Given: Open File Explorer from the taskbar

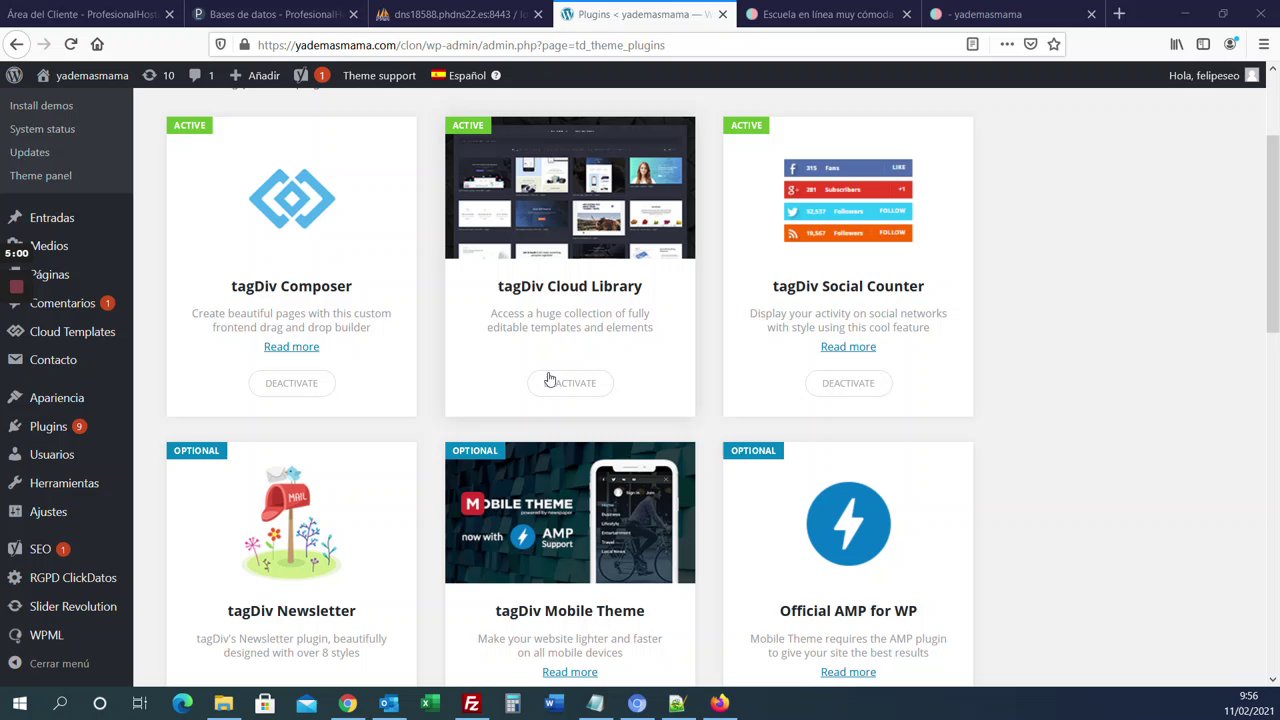Looking at the screenshot, I should (x=223, y=703).
